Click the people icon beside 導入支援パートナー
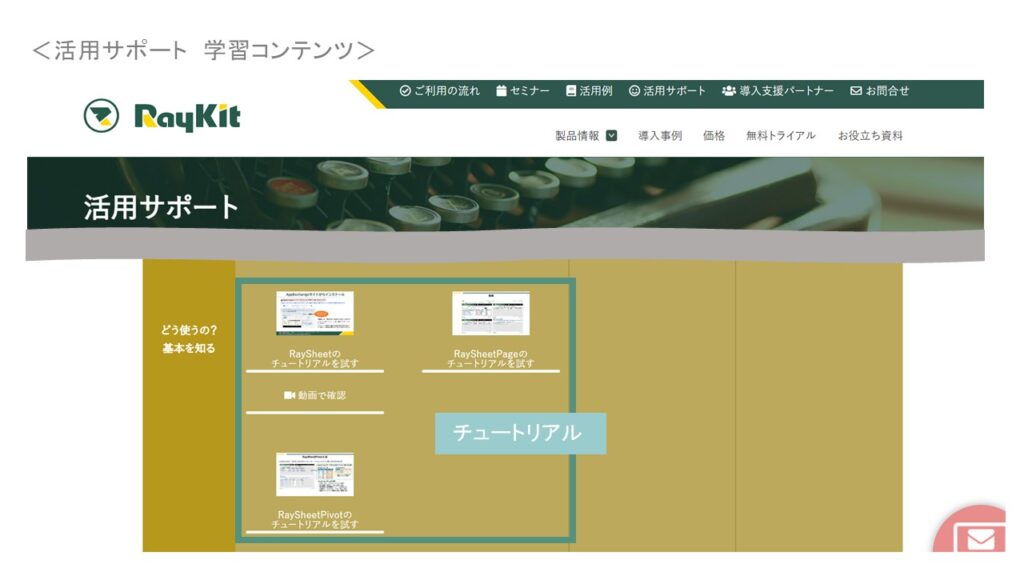Screen dimensions: 1024x576 click(x=729, y=91)
